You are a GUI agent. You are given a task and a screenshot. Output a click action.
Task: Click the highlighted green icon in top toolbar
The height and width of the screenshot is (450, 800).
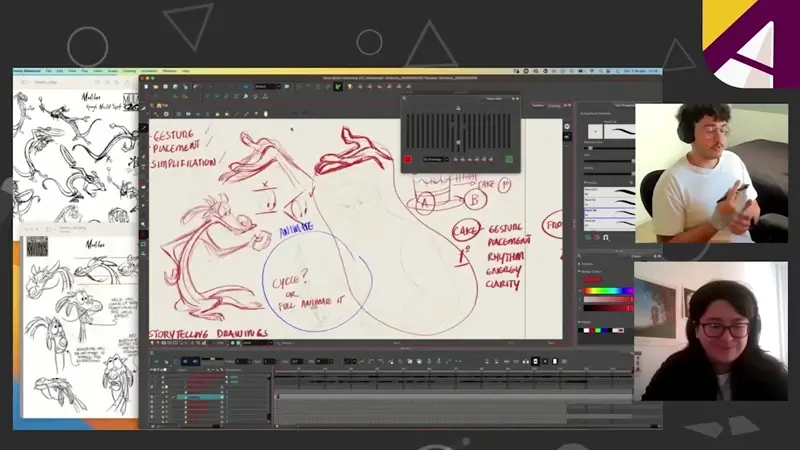(x=338, y=87)
